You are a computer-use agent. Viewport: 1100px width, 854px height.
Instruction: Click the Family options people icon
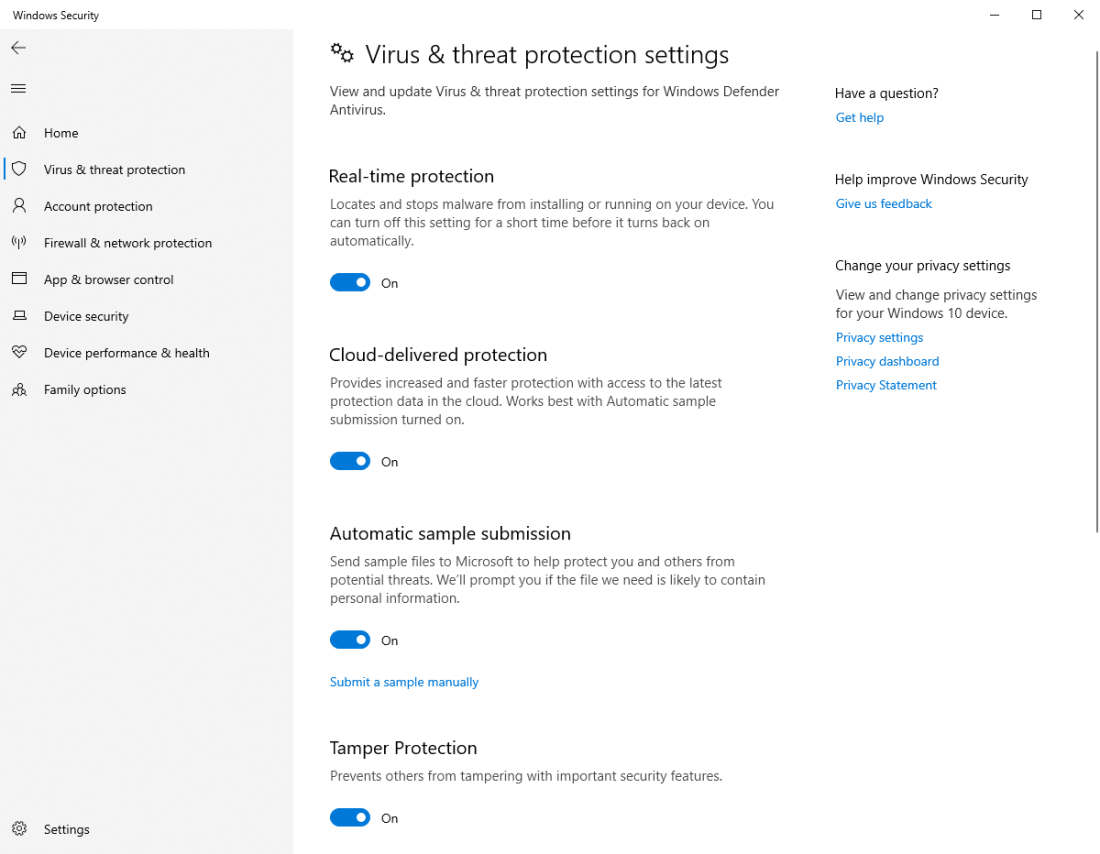coord(19,390)
